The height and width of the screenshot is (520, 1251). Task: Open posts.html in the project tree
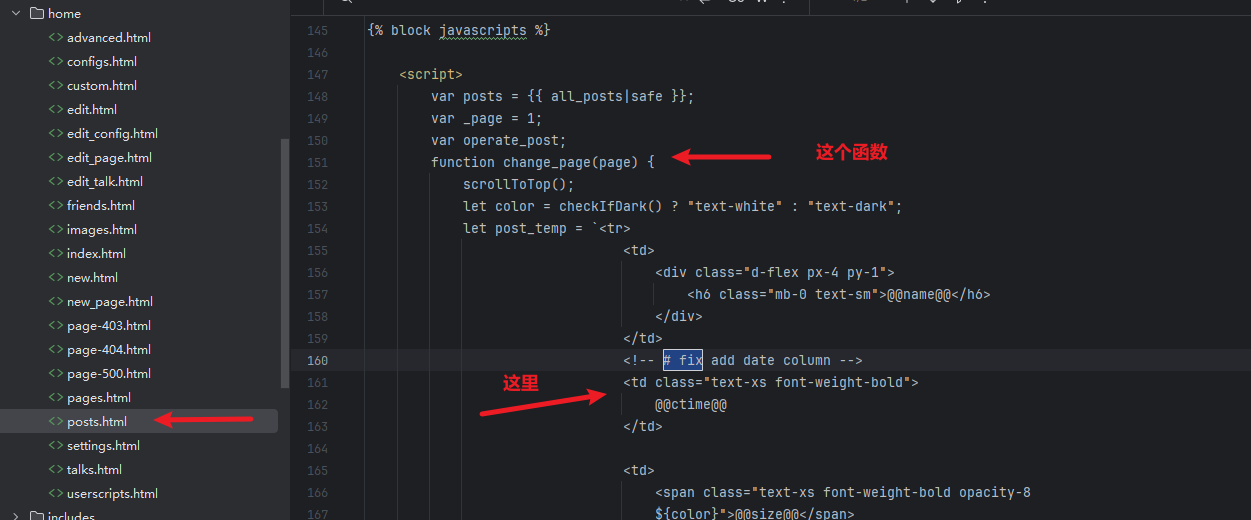[x=97, y=422]
